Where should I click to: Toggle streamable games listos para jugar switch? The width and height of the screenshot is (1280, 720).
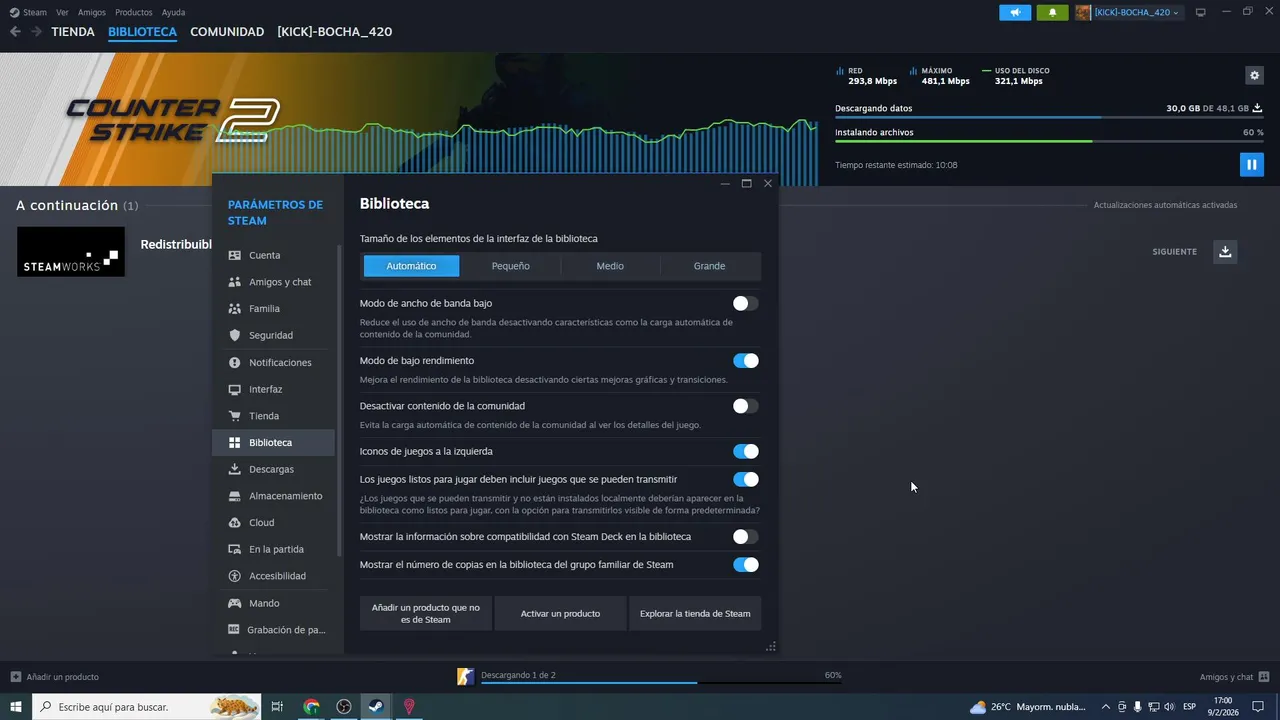click(745, 479)
